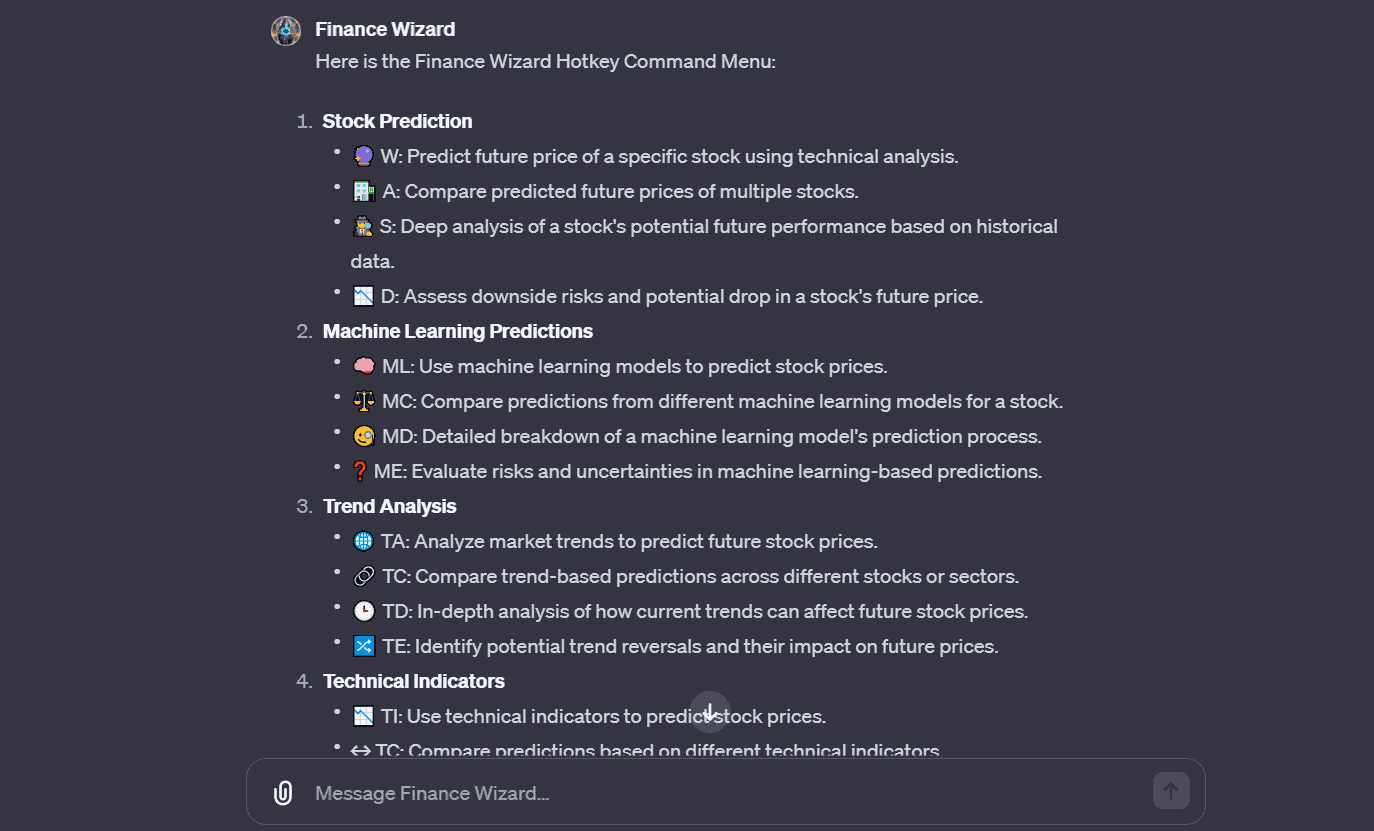1374x831 pixels.
Task: Click the paperclip attach file icon
Action: [x=283, y=793]
